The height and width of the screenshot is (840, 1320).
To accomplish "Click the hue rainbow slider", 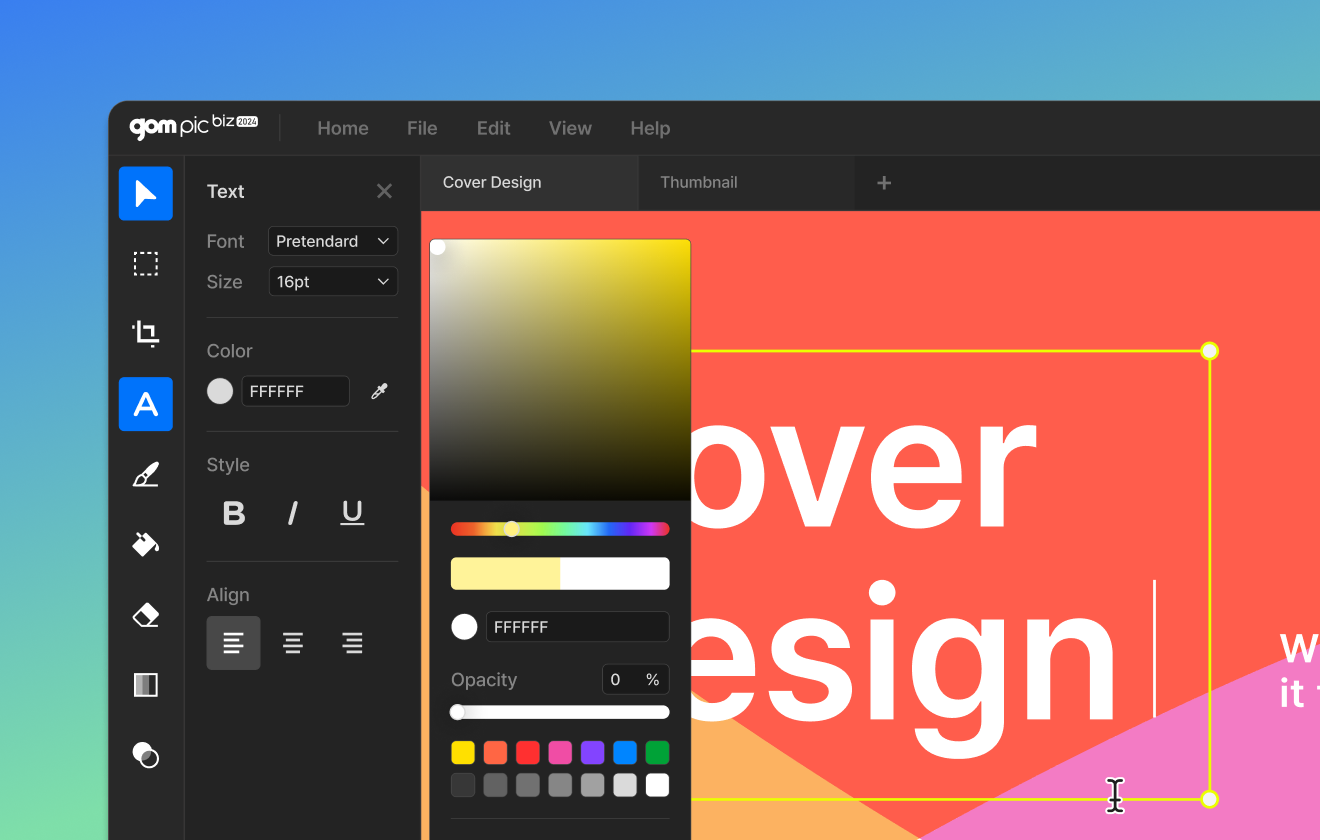I will (x=560, y=529).
